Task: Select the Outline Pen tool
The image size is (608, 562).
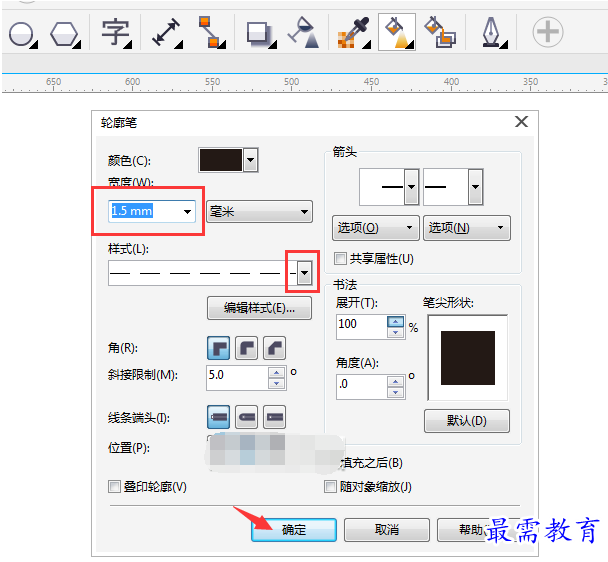Action: [x=493, y=33]
